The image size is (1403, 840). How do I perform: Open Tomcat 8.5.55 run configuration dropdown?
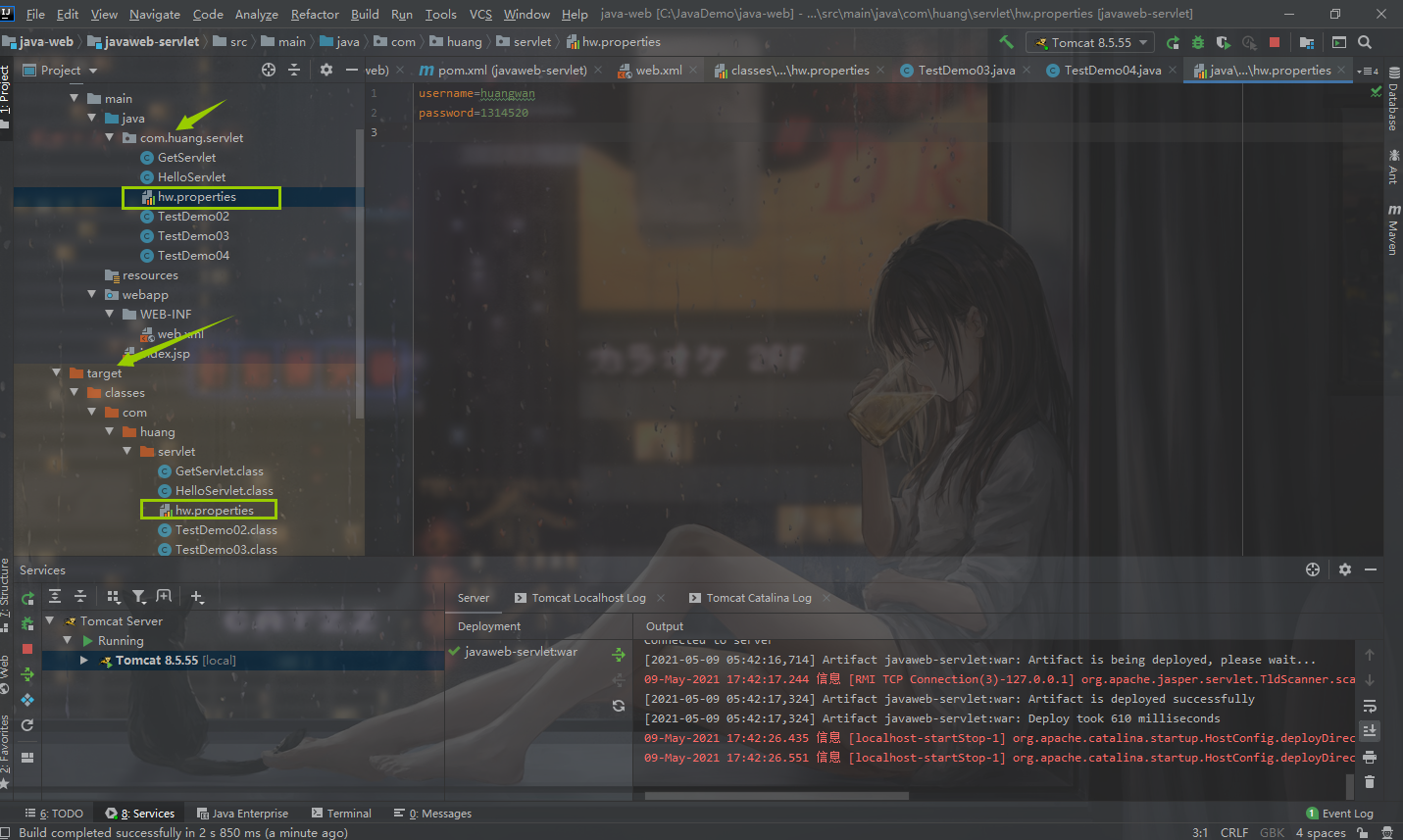[x=1089, y=42]
